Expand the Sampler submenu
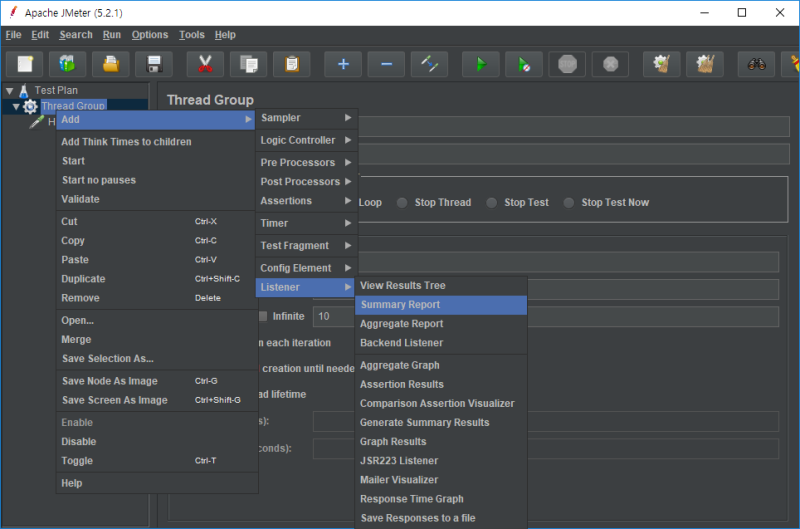 click(306, 118)
